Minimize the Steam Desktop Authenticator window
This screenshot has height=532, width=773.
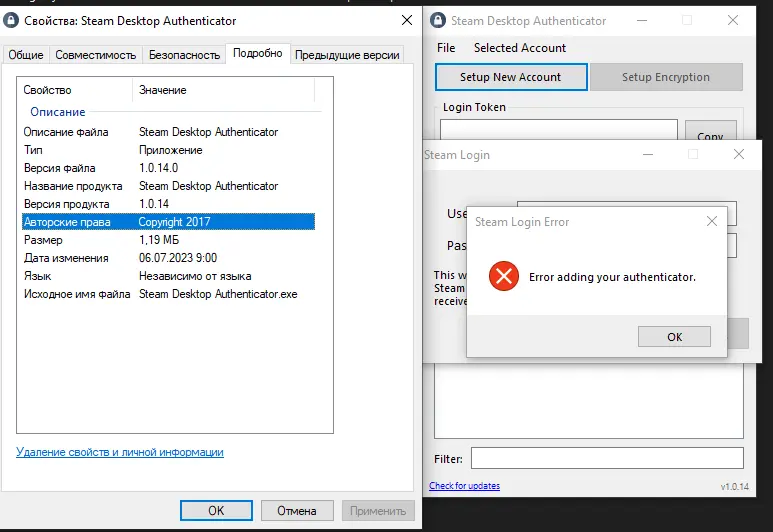click(x=642, y=21)
